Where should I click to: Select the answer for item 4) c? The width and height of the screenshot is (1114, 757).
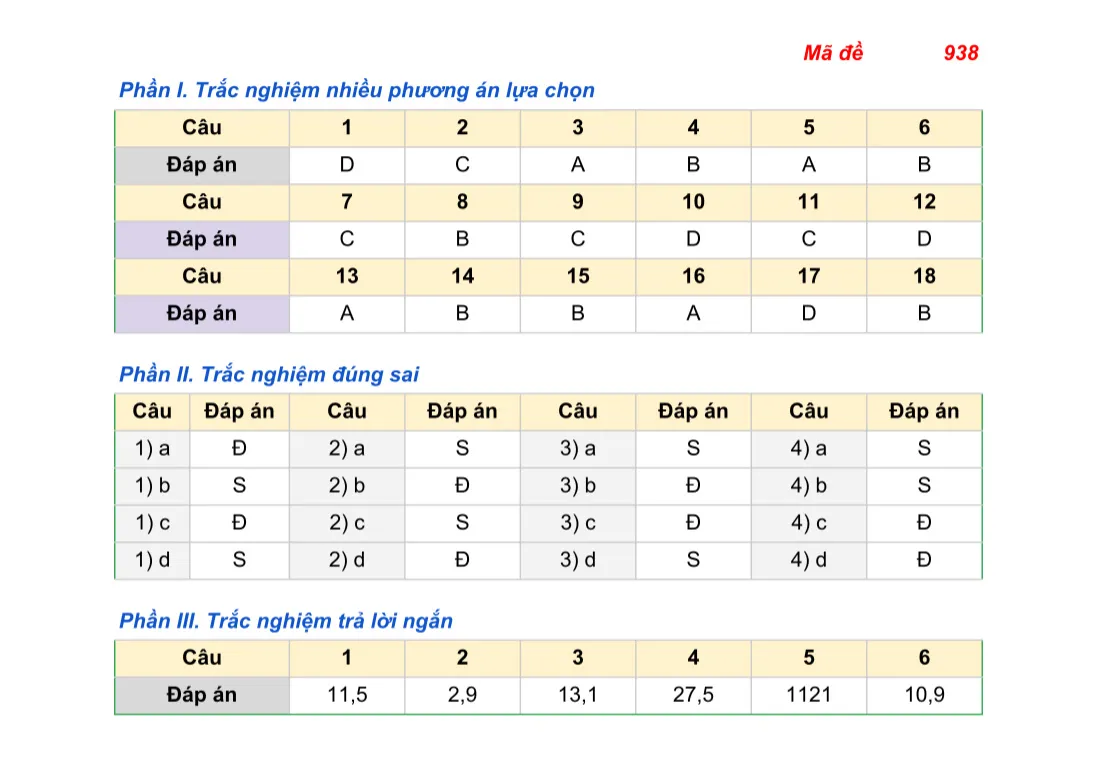coord(924,523)
